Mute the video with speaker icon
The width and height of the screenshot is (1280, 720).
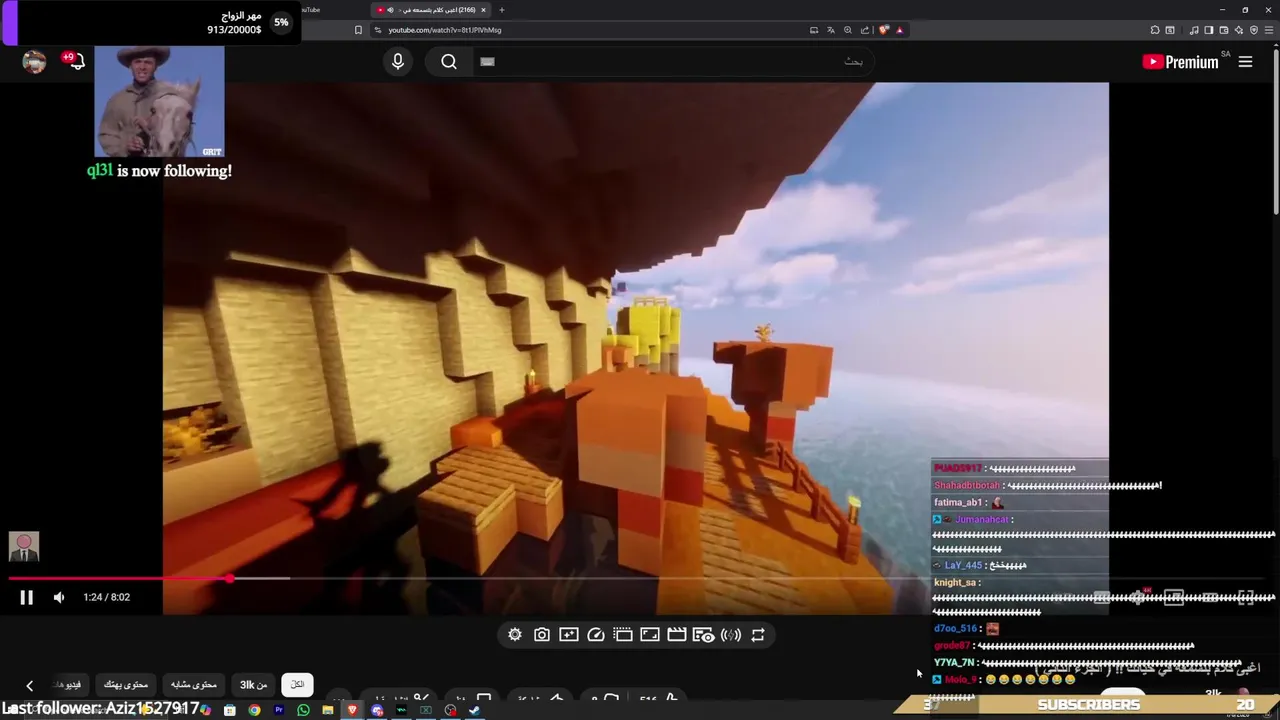click(x=59, y=597)
